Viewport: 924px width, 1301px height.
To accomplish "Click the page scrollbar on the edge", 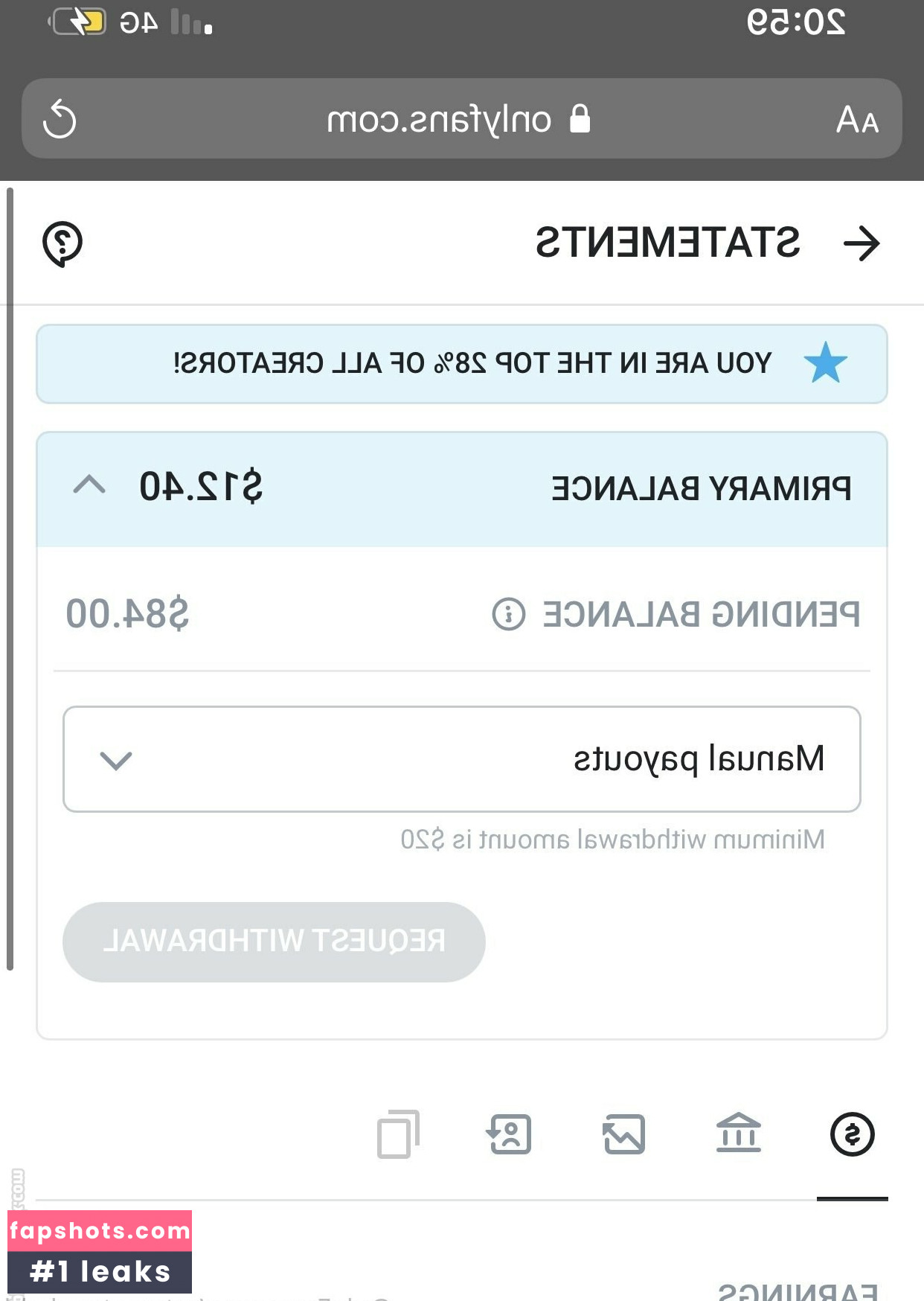I will click(10, 581).
